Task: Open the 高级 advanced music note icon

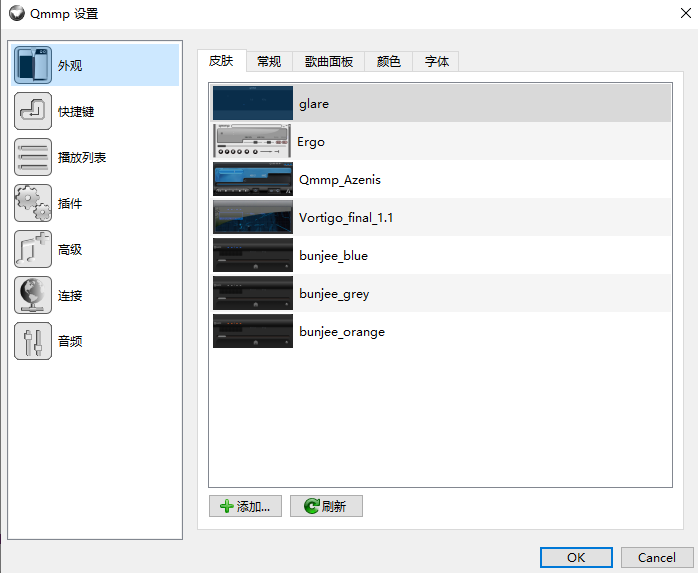Action: pos(33,249)
